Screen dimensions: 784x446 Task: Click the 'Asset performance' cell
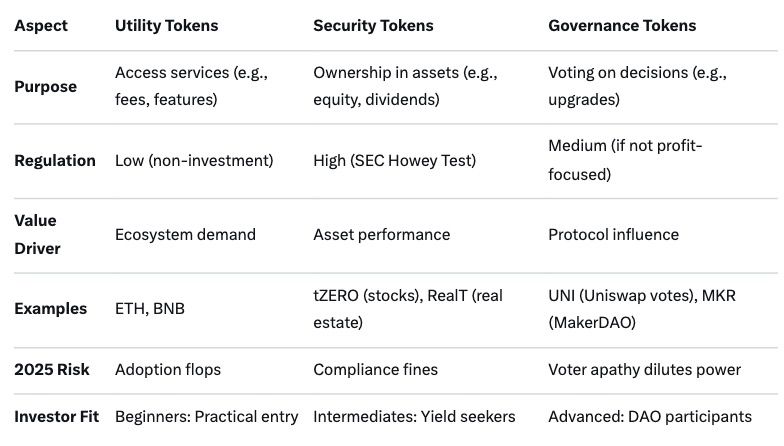click(381, 234)
